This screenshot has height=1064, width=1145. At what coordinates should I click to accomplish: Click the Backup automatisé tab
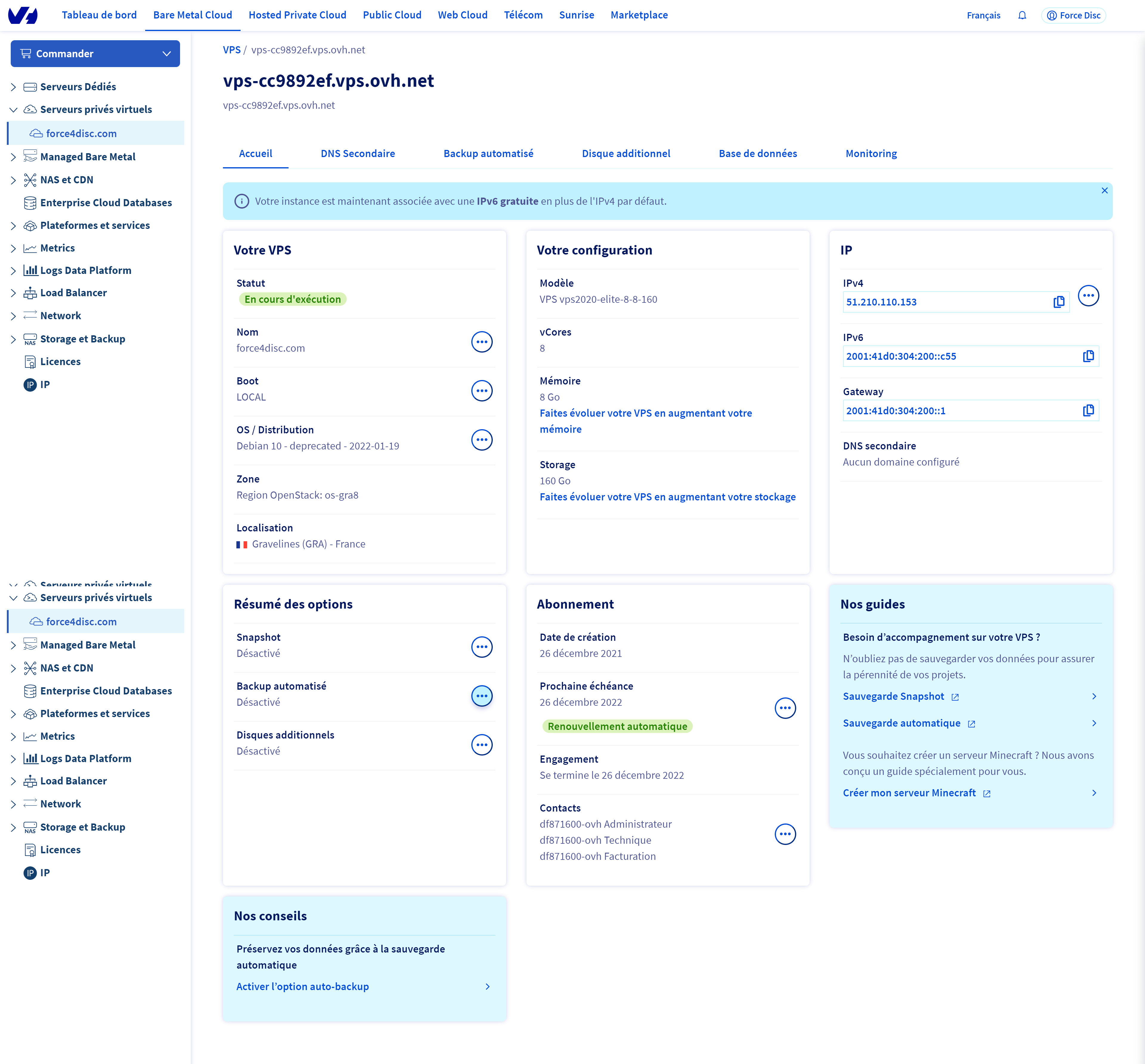pos(488,154)
